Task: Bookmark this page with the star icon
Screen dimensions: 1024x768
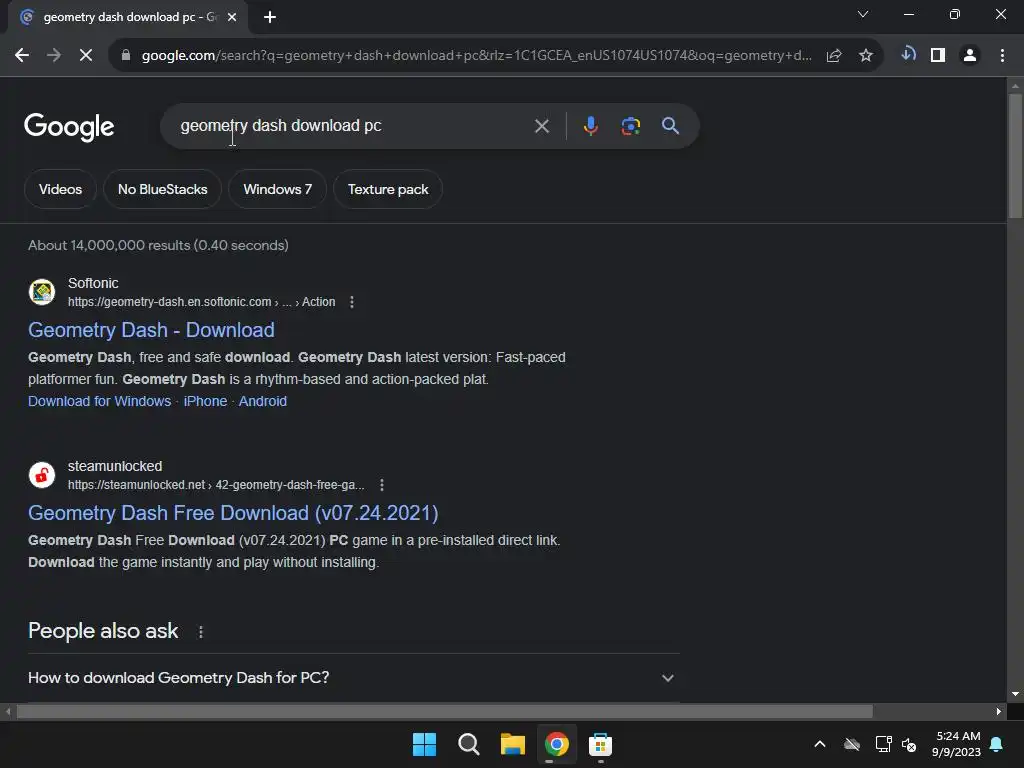Action: (x=865, y=56)
